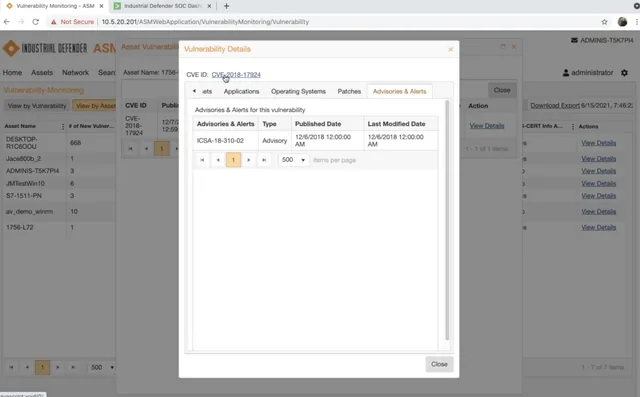View Details for DESKTOP-R1C6OOU row
The image size is (640, 397).
598,143
